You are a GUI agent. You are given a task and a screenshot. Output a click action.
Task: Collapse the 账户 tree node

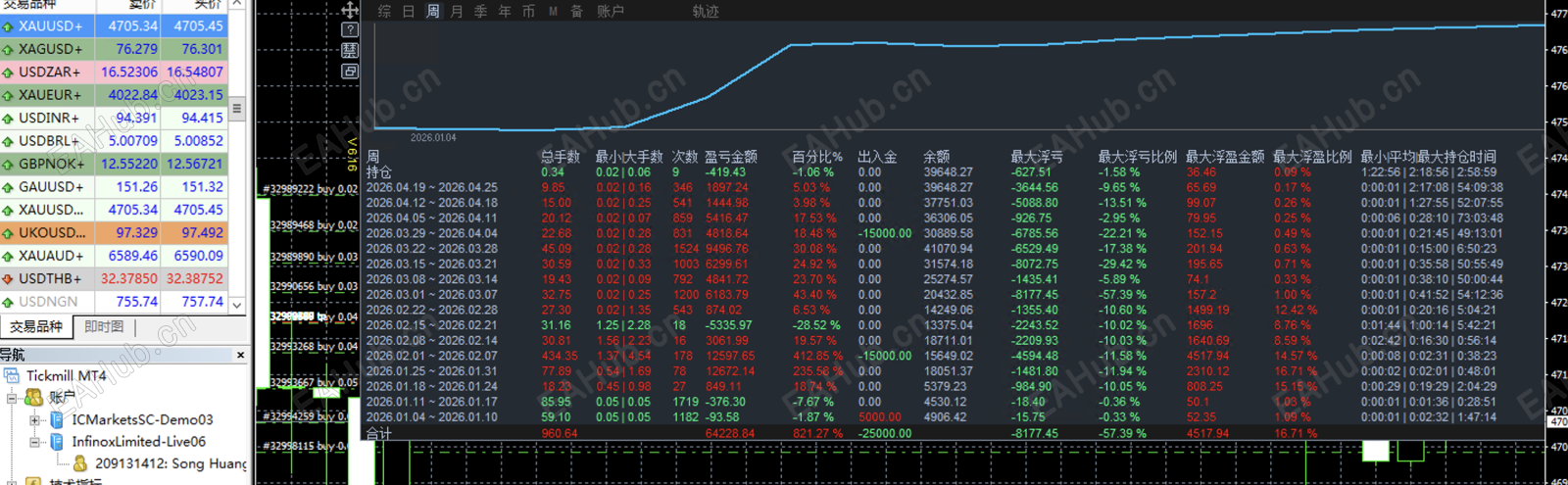[x=12, y=398]
